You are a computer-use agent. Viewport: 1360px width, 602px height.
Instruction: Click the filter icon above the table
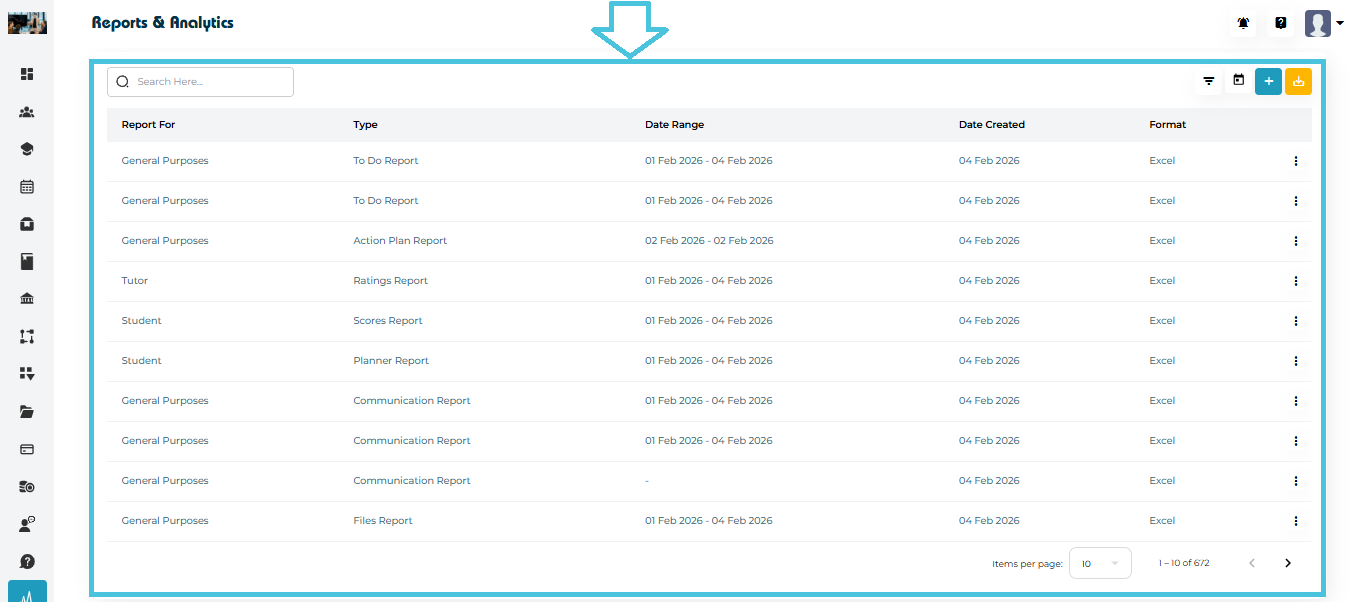coord(1208,81)
